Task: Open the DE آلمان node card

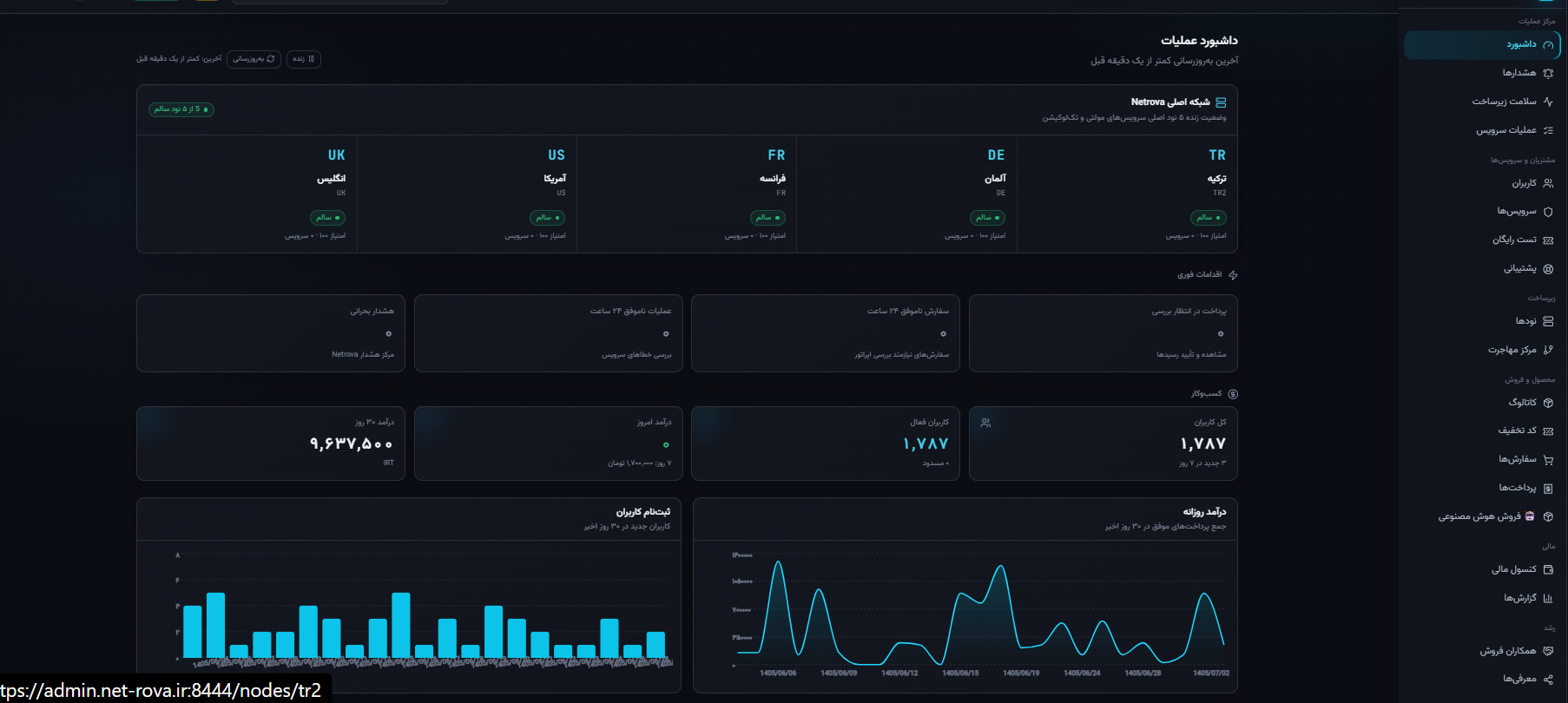Action: pos(906,194)
